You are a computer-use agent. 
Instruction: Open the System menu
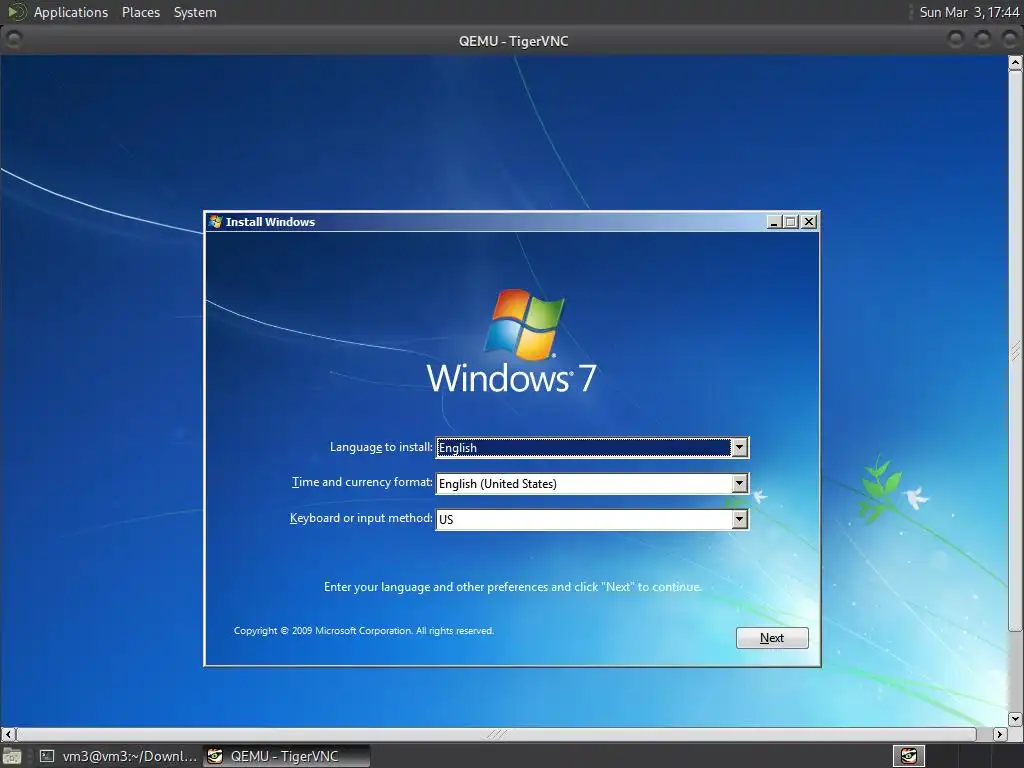pyautogui.click(x=195, y=12)
